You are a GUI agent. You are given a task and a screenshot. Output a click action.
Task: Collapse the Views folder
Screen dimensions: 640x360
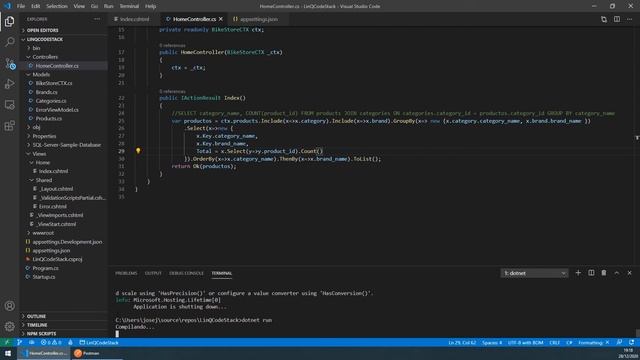click(x=64, y=153)
